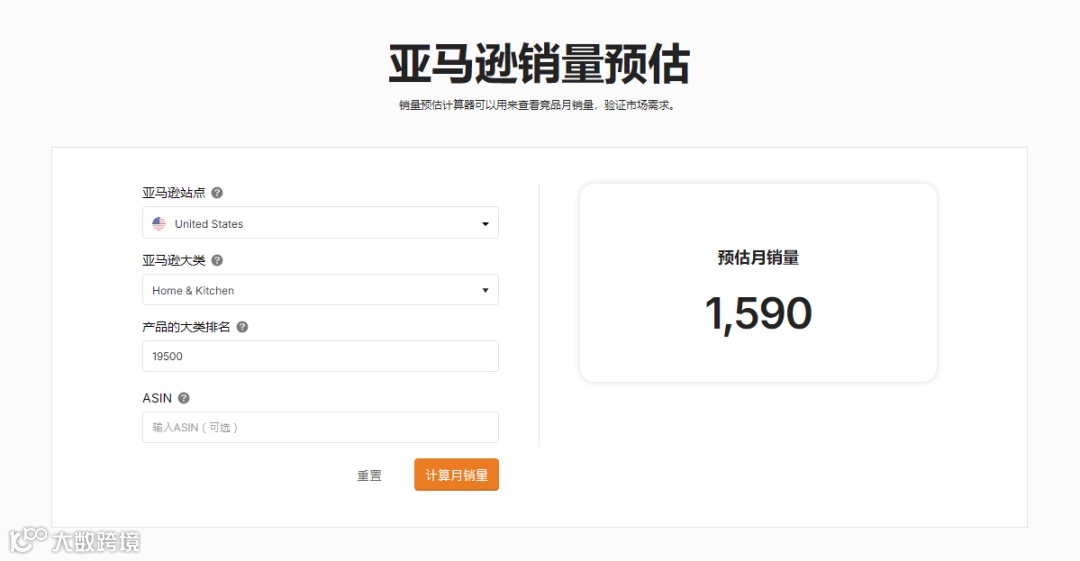This screenshot has width=1080, height=561.
Task: Click the ASIN label text
Action: point(157,398)
